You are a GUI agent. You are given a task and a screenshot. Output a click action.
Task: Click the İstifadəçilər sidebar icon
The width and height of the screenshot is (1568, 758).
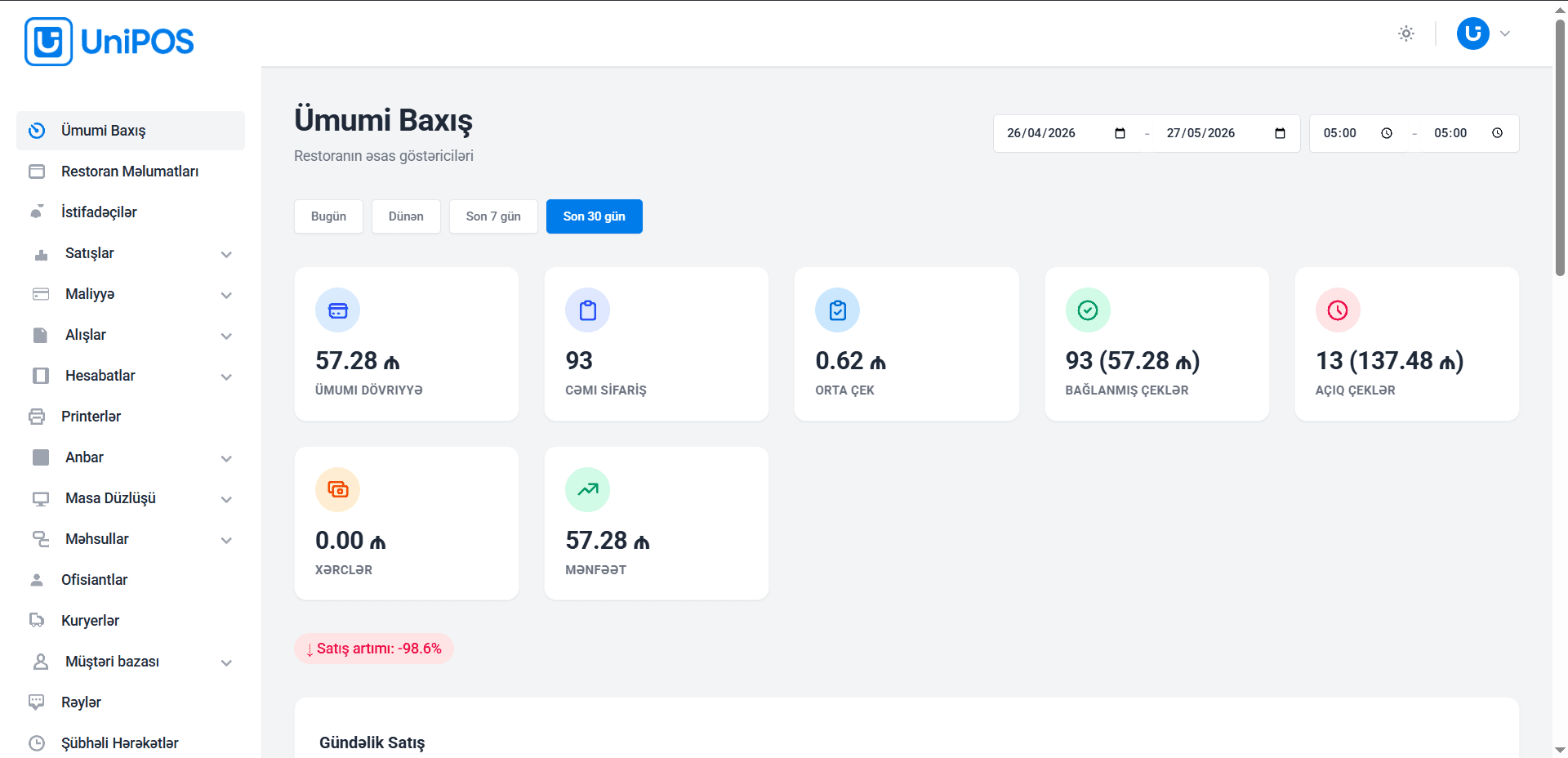pos(37,212)
